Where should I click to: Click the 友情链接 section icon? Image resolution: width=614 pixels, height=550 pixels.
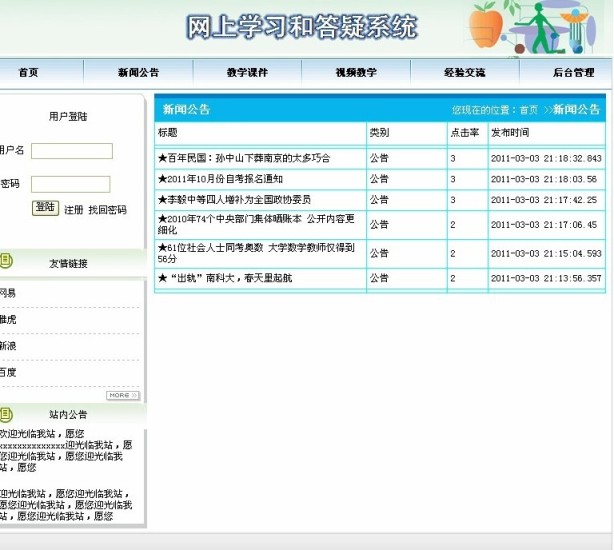[6, 262]
